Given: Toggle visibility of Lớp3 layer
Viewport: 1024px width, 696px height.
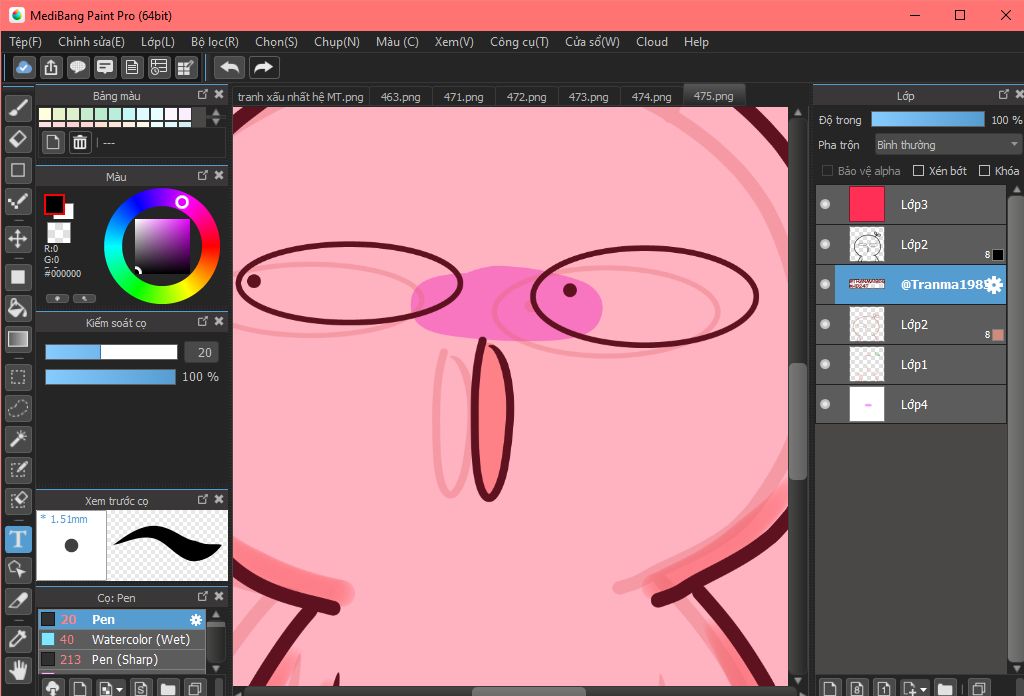Looking at the screenshot, I should tap(825, 204).
